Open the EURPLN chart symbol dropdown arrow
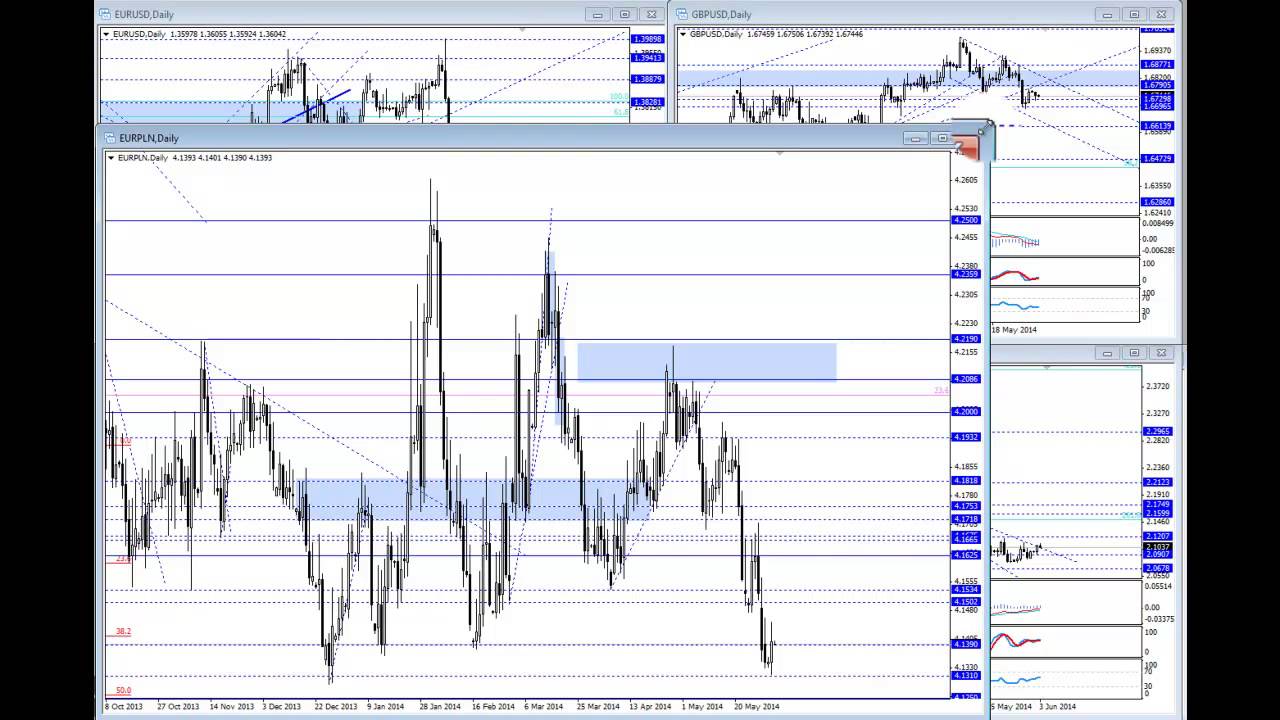Viewport: 1280px width, 720px height. point(111,158)
